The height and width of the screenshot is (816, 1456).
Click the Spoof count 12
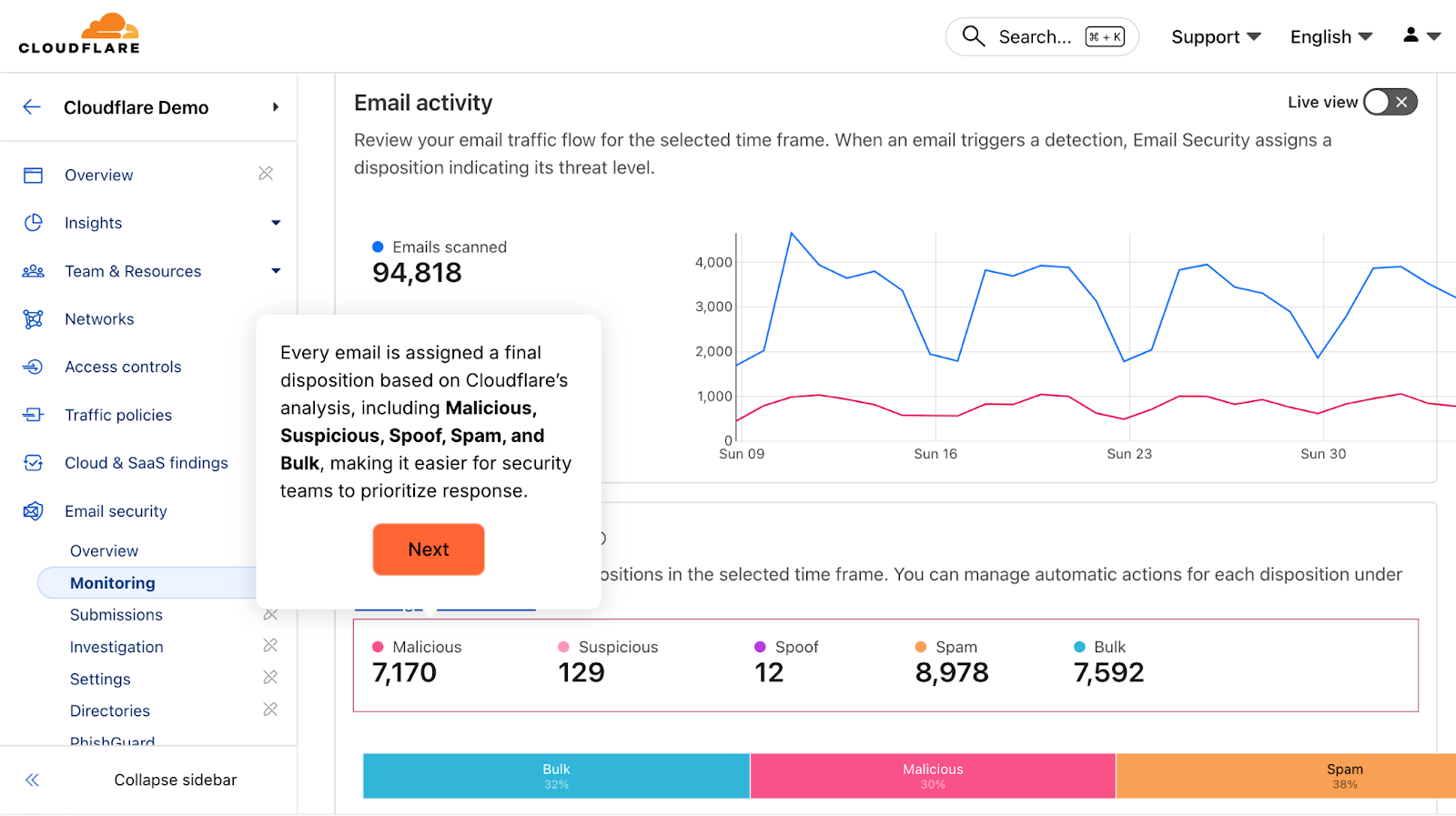[769, 672]
